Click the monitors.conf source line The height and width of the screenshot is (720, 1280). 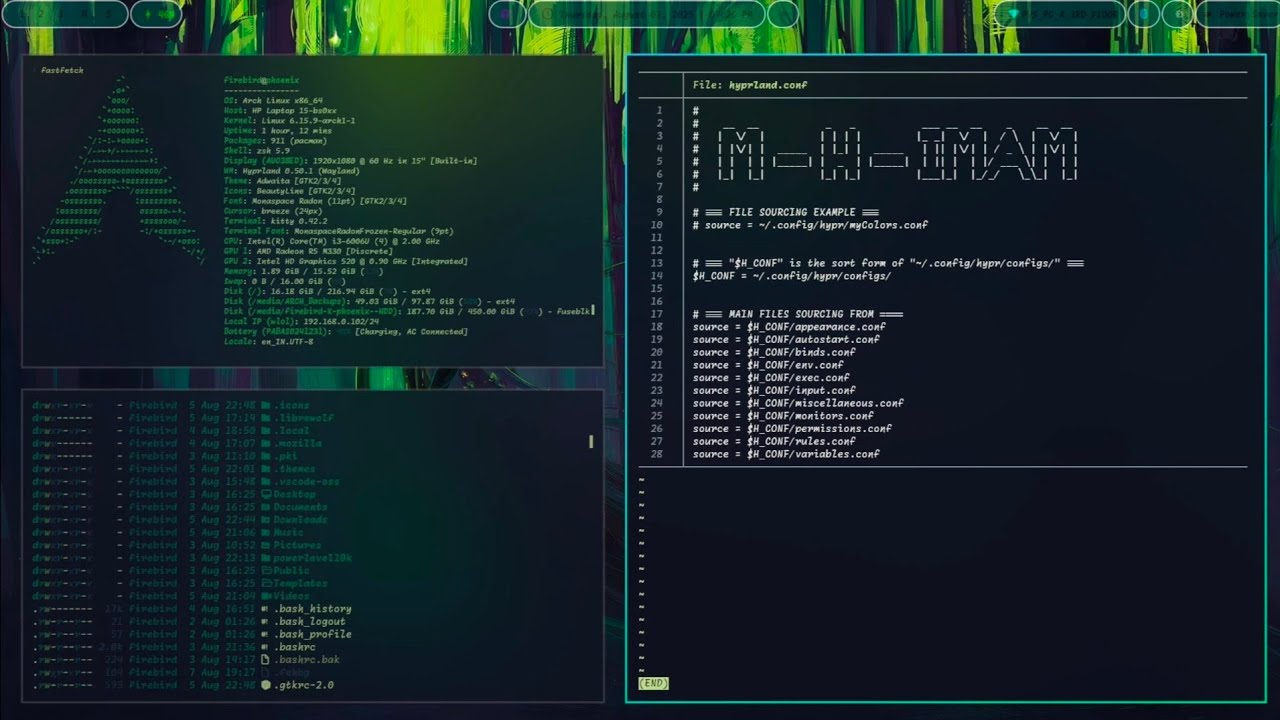click(783, 416)
